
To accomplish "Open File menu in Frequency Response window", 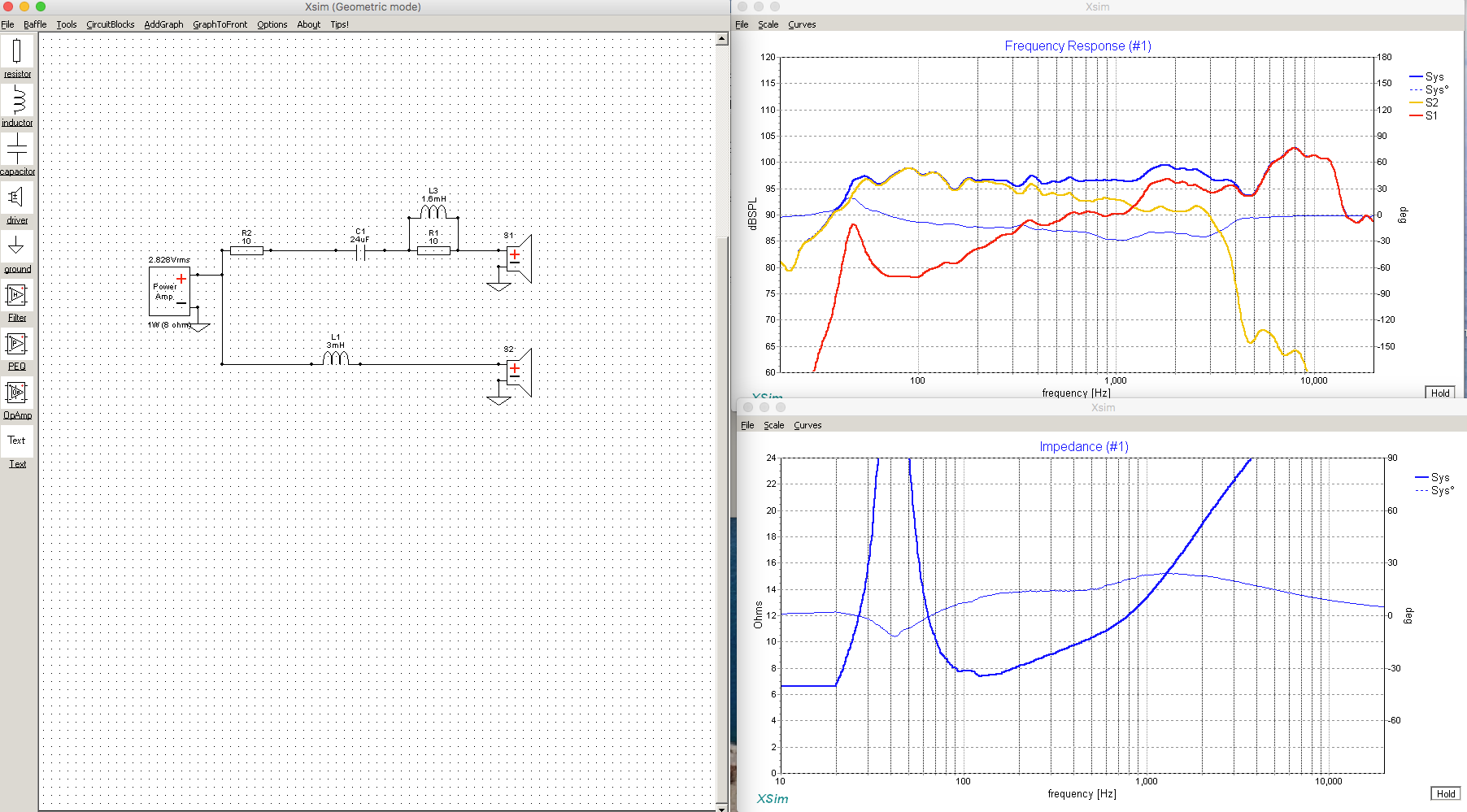I will (742, 24).
